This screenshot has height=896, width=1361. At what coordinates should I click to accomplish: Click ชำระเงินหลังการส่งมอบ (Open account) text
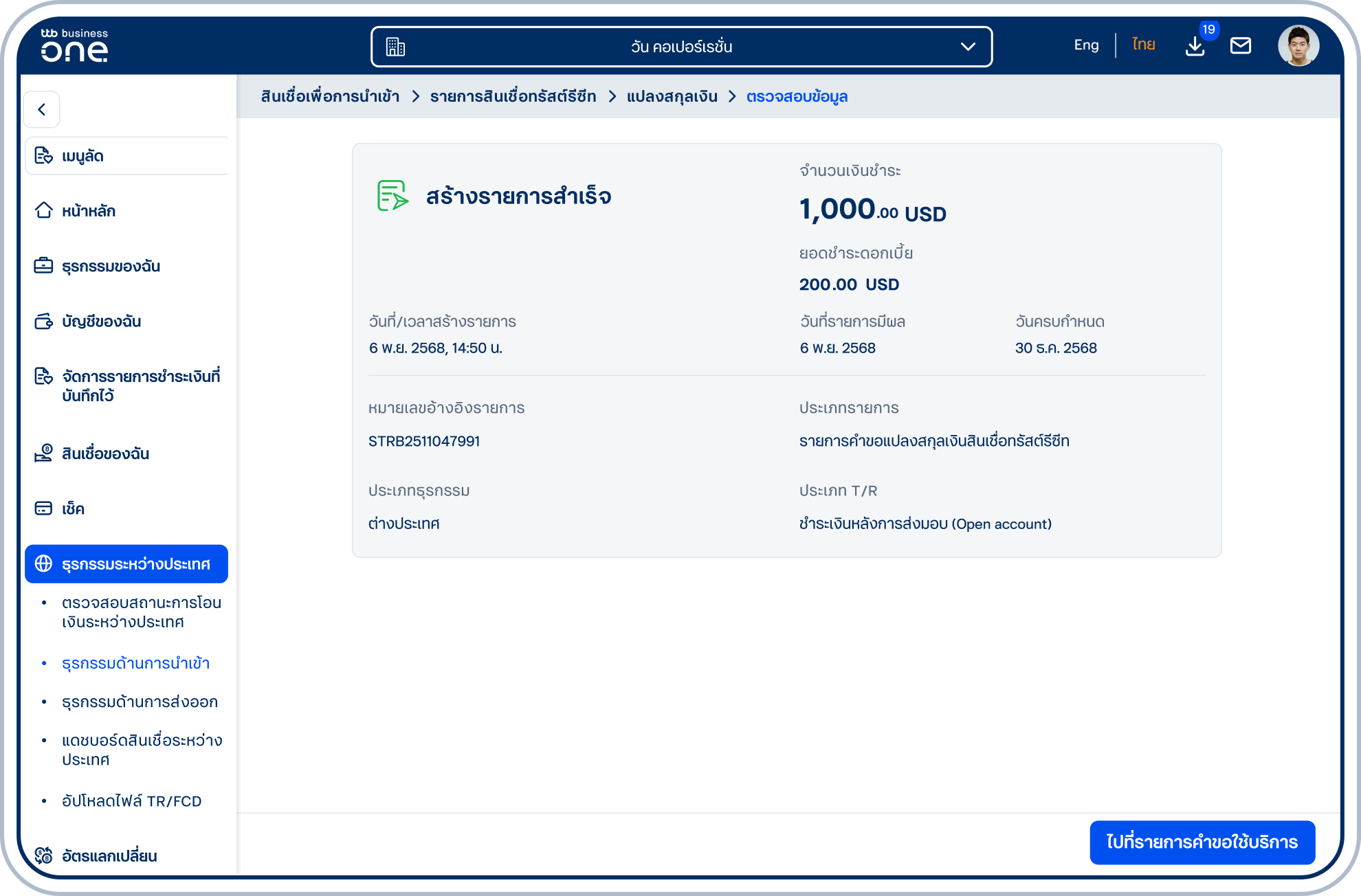925,524
